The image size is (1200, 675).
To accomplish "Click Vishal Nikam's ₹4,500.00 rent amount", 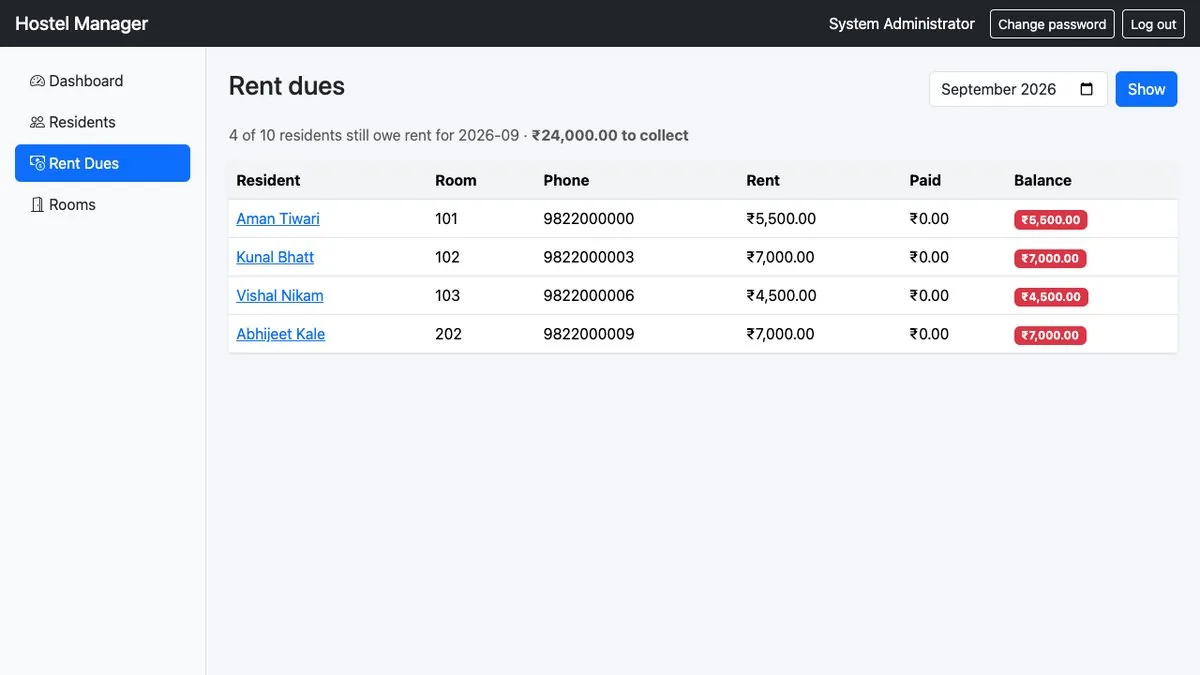I will click(x=781, y=296).
